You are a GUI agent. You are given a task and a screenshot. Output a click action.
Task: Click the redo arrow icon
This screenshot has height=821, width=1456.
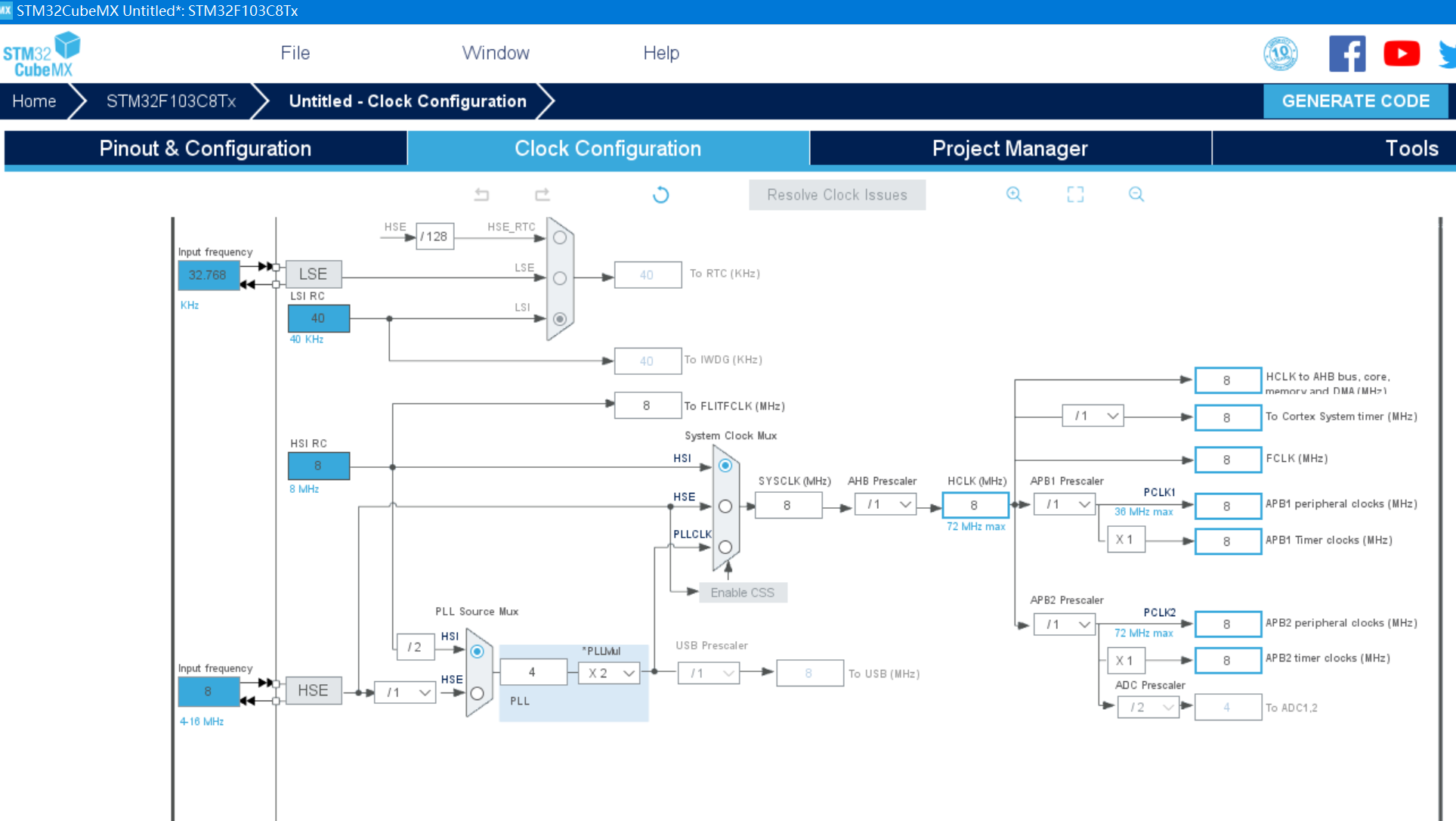pyautogui.click(x=543, y=195)
